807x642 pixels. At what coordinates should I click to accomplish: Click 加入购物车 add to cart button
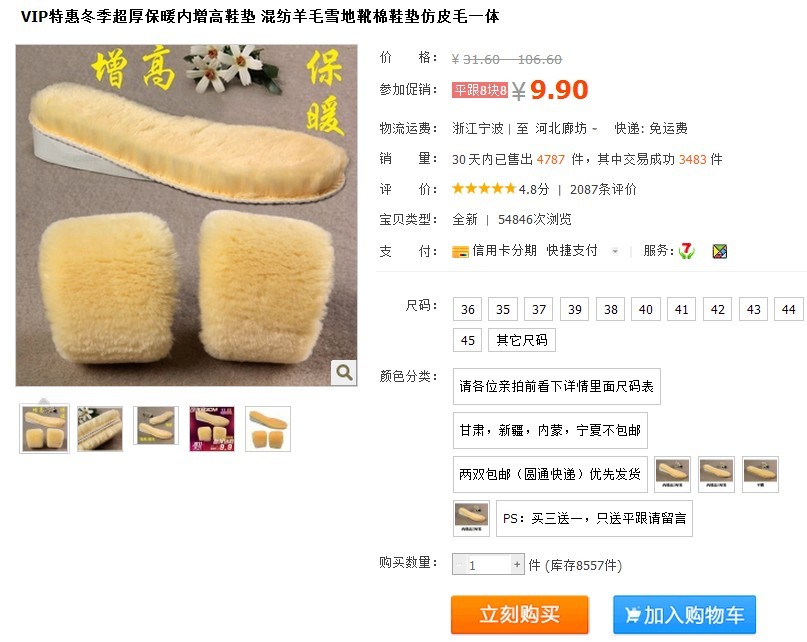pos(685,615)
